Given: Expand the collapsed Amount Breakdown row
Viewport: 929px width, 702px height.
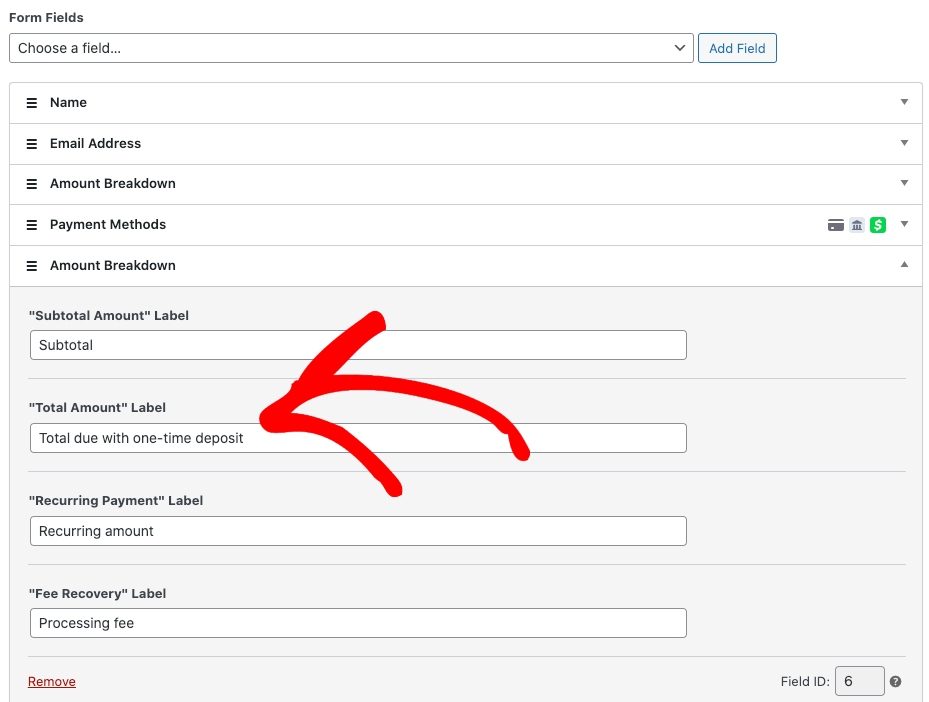Looking at the screenshot, I should (904, 183).
